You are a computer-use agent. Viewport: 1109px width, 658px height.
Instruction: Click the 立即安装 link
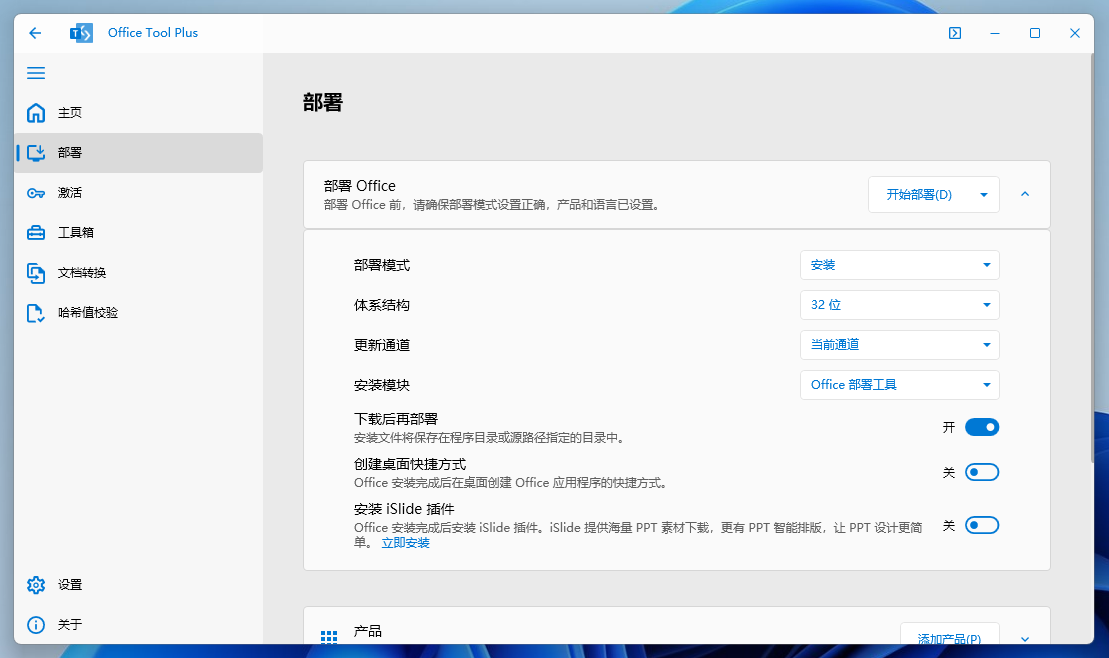405,543
